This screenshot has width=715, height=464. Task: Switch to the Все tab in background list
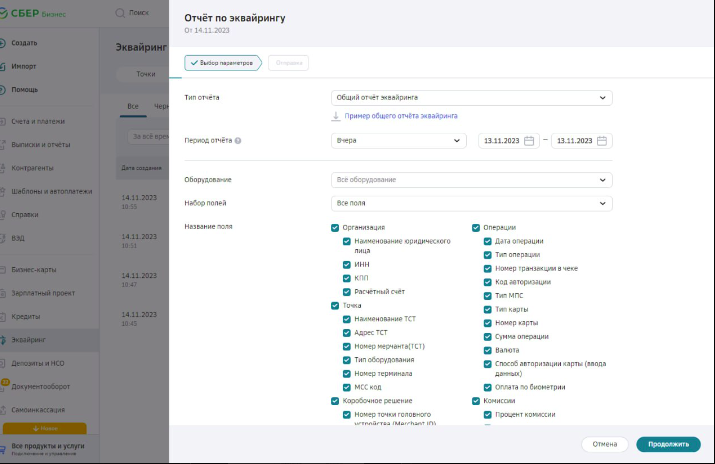(133, 106)
